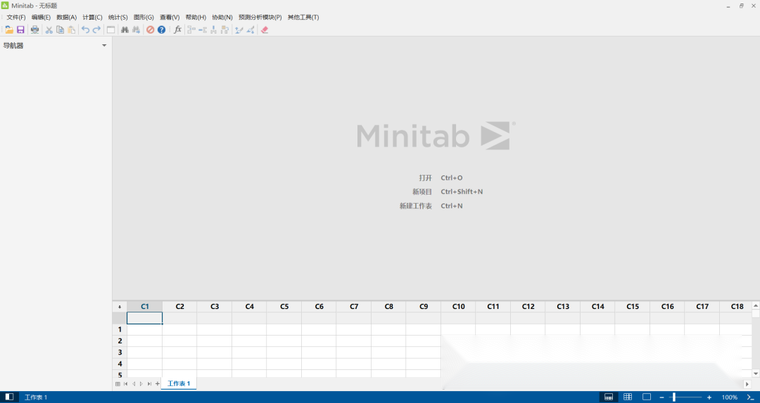Screen dimensions: 760x403
Task: Select column header C1
Action: (x=144, y=306)
